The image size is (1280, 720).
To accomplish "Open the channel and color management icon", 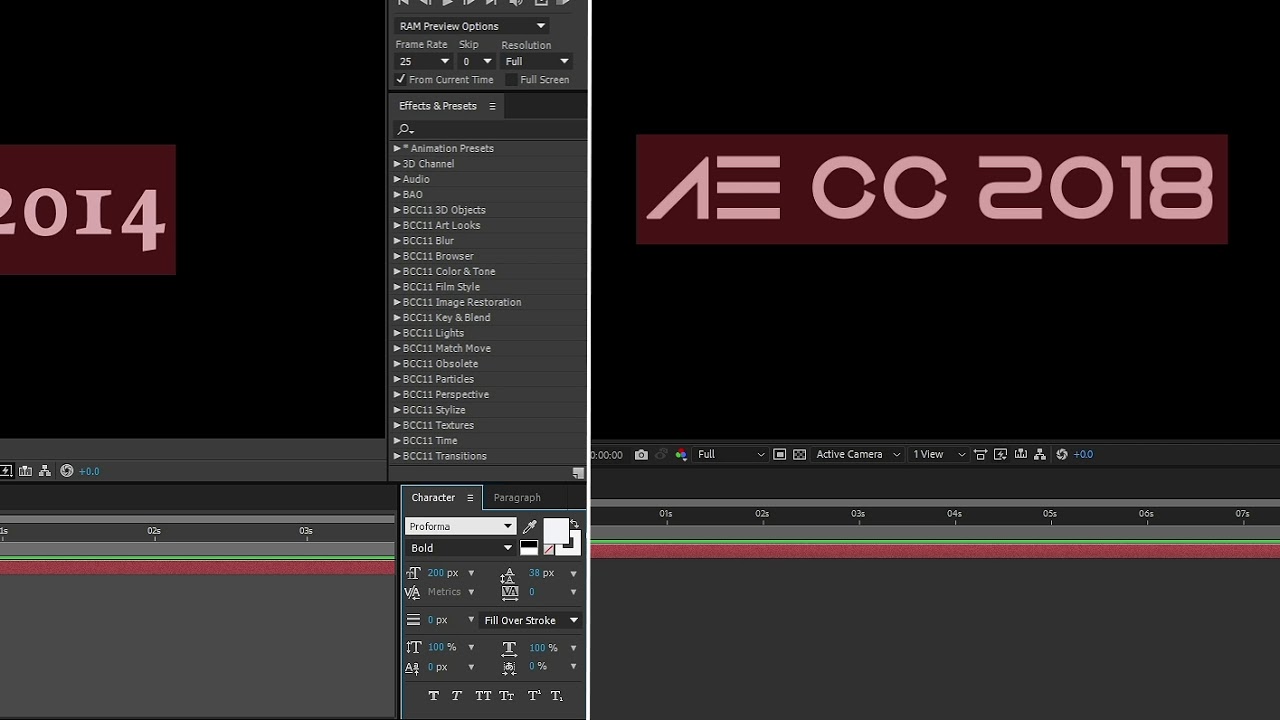I will 681,454.
